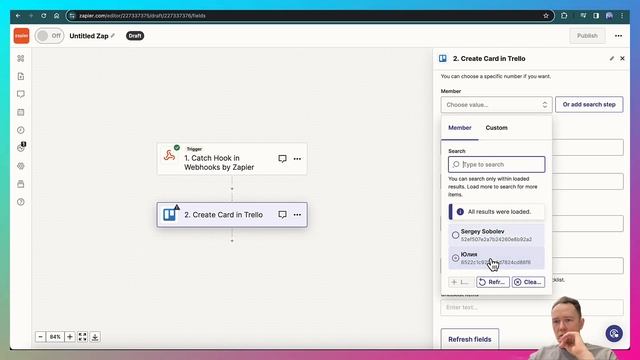
Task: Open the floating AI assistant icon
Action: (x=614, y=333)
